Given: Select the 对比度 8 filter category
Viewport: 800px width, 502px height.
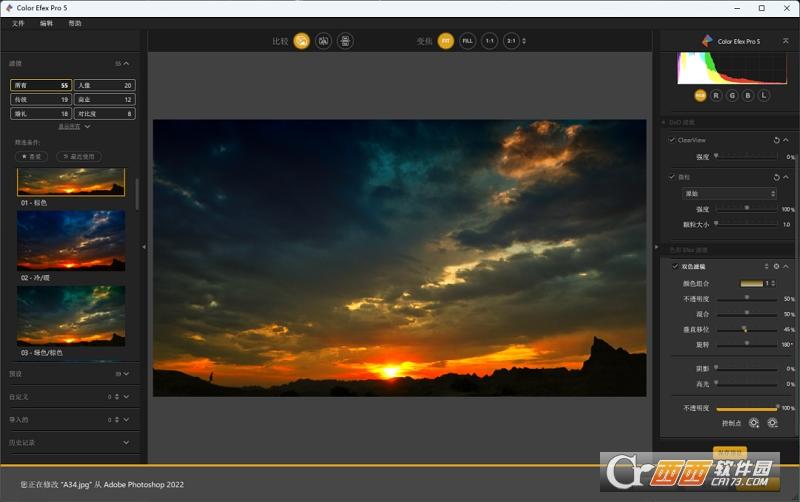Looking at the screenshot, I should tap(105, 114).
